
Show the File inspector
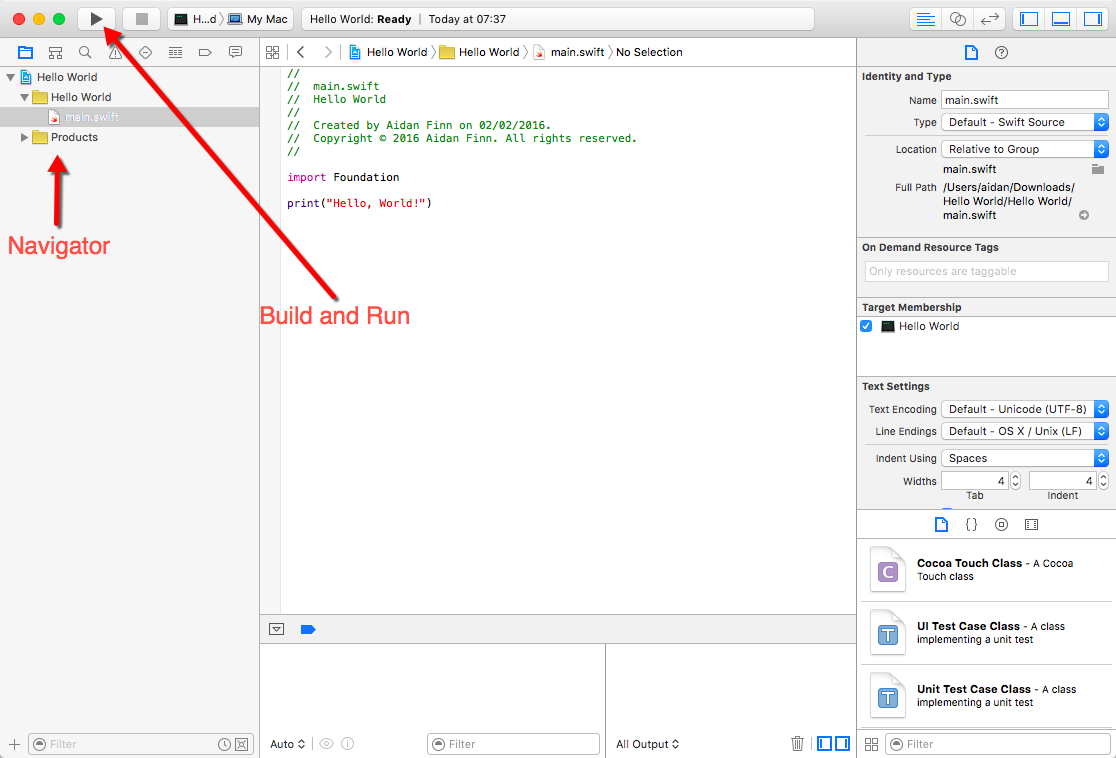tap(971, 52)
